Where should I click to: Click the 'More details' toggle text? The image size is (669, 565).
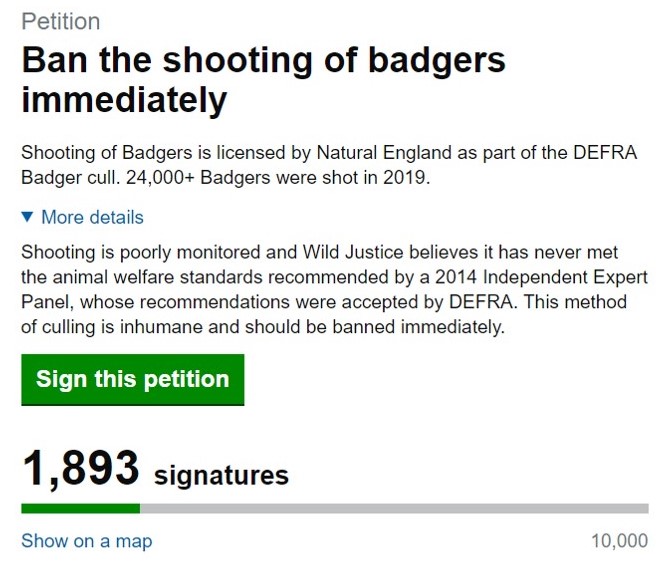pos(92,217)
